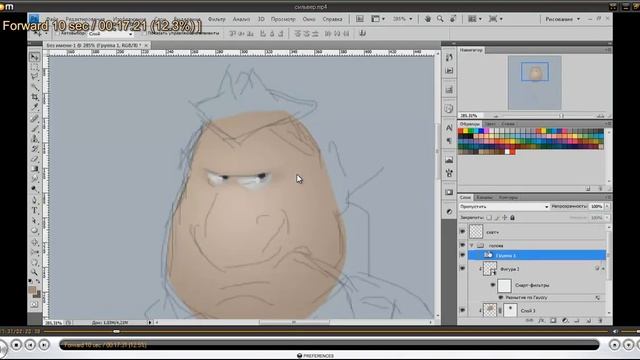Click the PREFERENCES label in the player
The width and height of the screenshot is (640, 360).
click(x=318, y=356)
